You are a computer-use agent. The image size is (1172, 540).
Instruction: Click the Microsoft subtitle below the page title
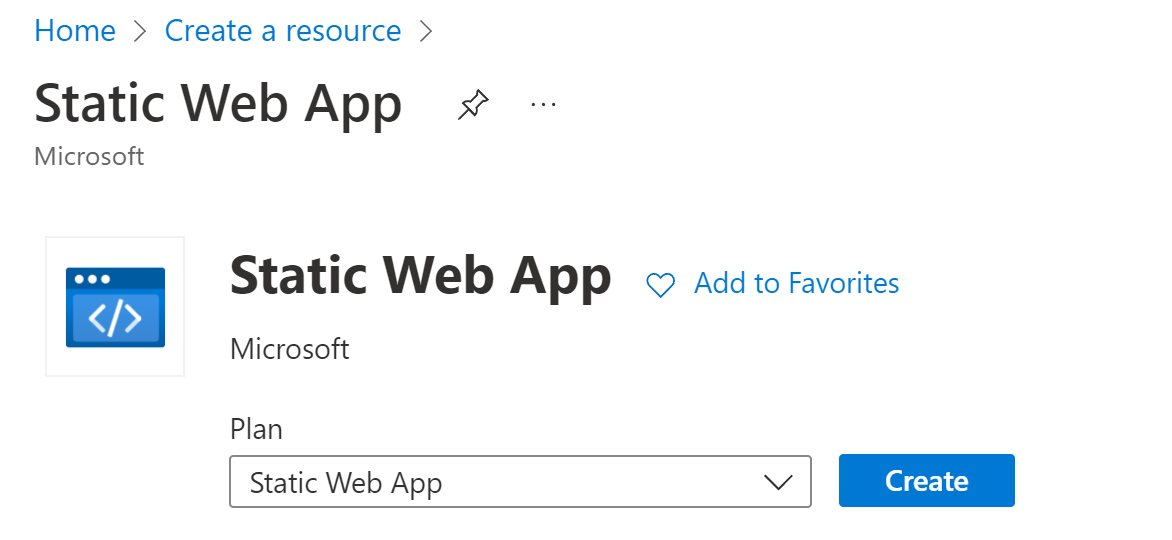click(89, 156)
